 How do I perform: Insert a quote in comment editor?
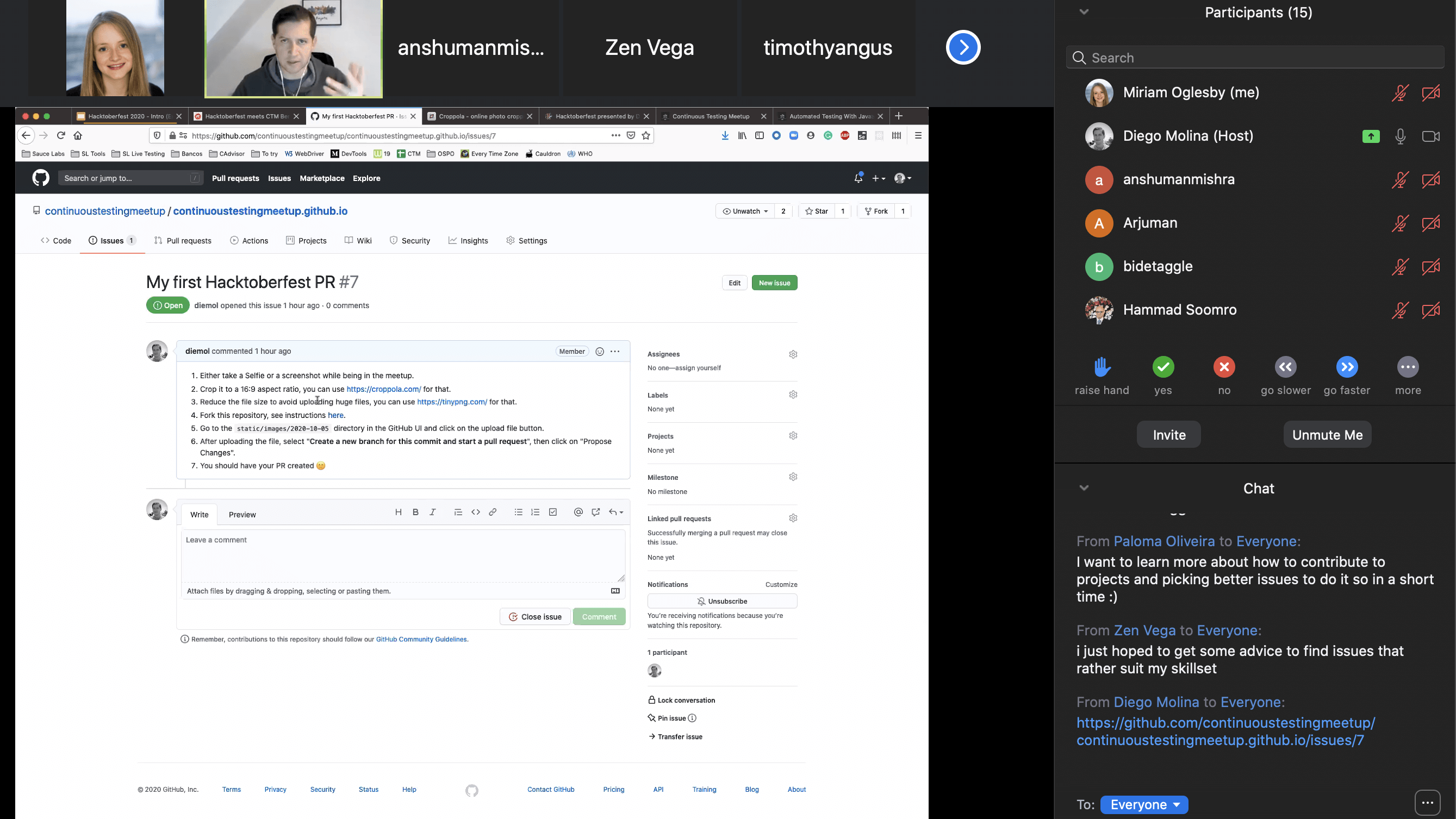coord(458,512)
